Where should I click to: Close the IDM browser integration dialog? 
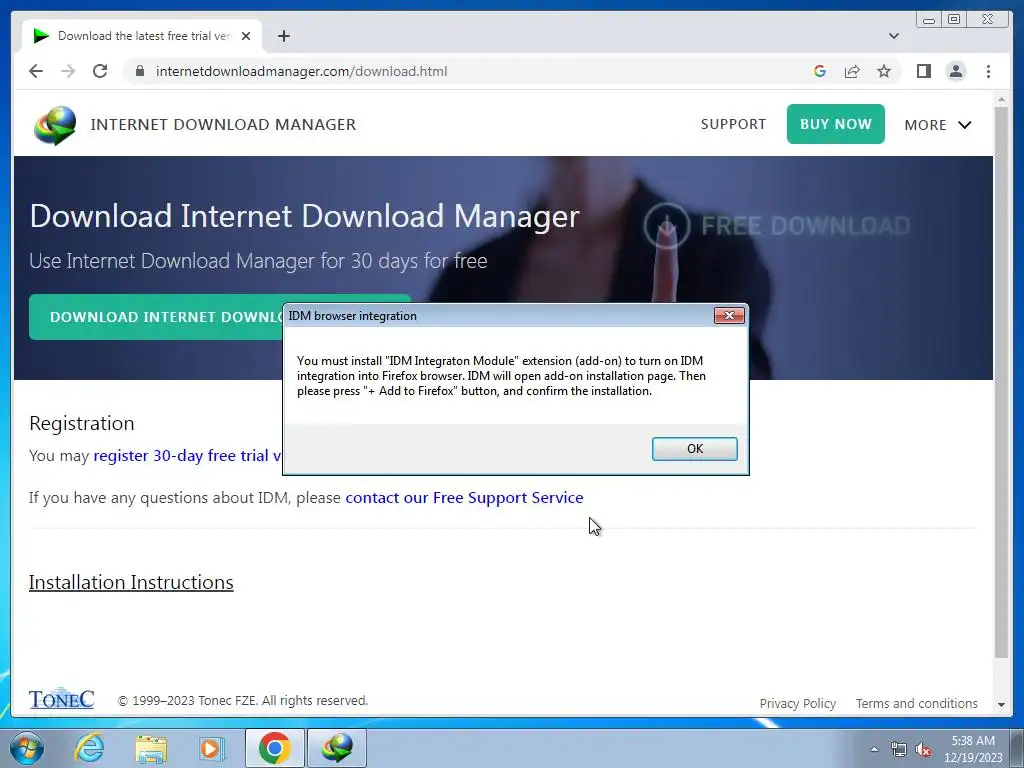pyautogui.click(x=729, y=315)
